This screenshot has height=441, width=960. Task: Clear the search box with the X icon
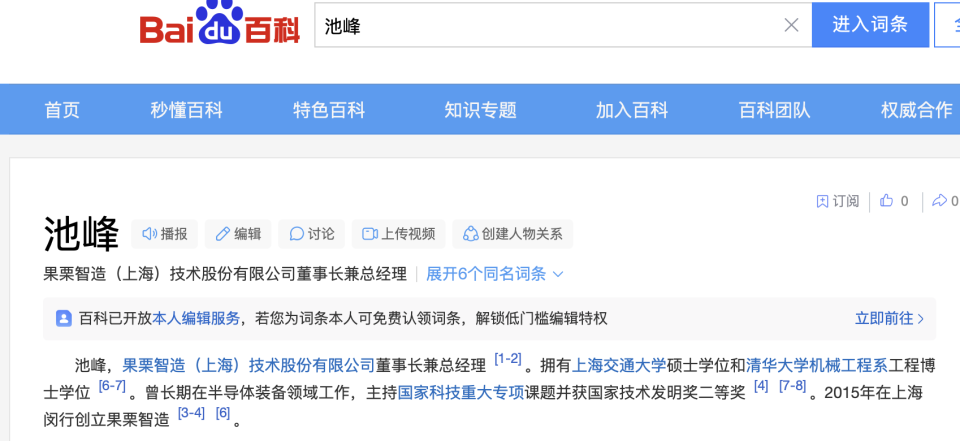pyautogui.click(x=792, y=25)
